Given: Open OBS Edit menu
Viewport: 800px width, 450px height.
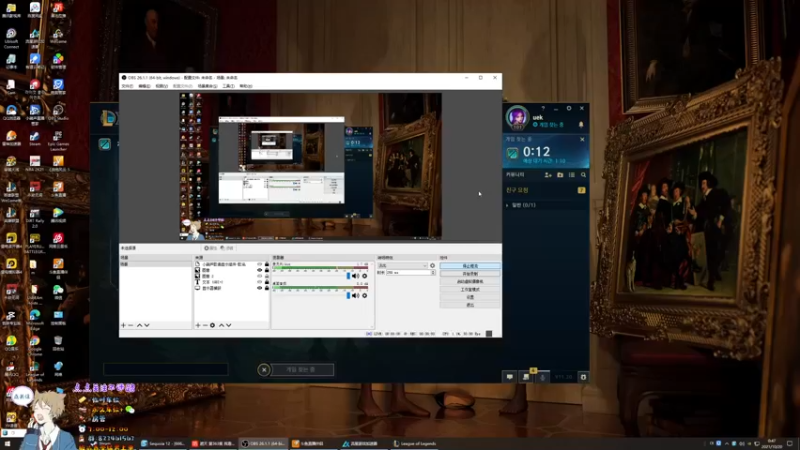Looking at the screenshot, I should click(144, 86).
